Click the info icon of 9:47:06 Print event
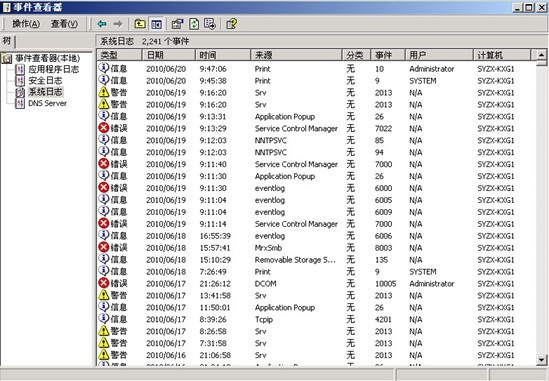Screen dimensions: 549x381 tap(104, 68)
